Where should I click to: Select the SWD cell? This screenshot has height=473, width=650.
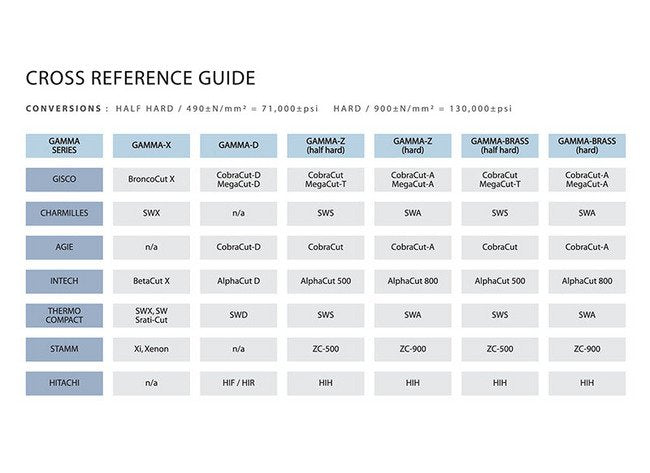pos(238,316)
